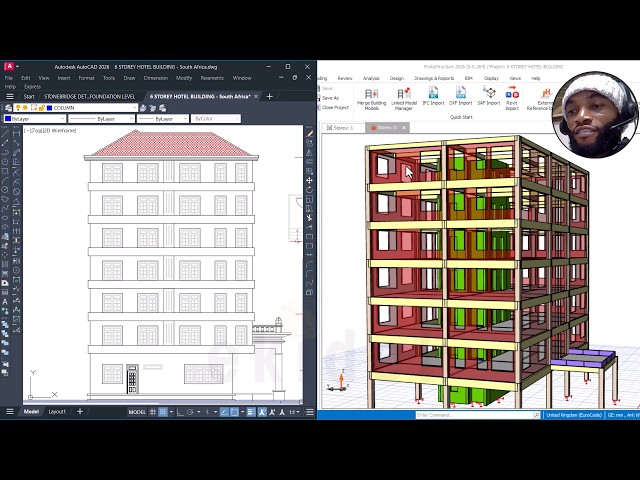Open the object snap settings arrow
The height and width of the screenshot is (480, 640).
242,412
